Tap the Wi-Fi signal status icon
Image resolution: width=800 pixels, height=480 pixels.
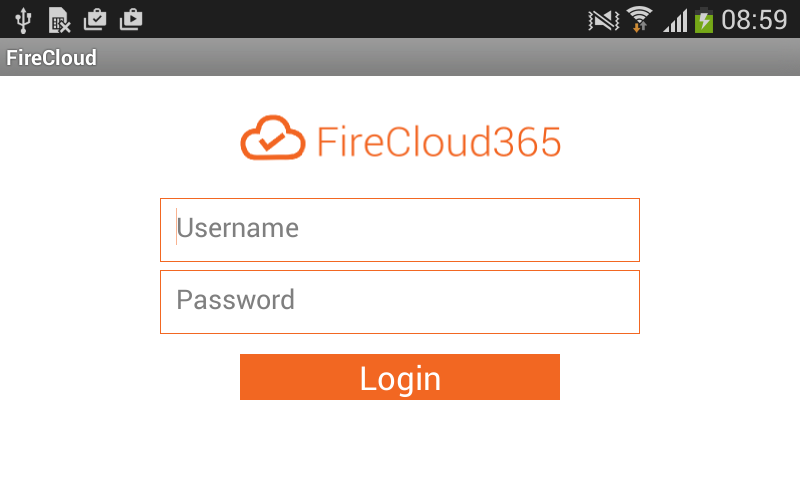(638, 19)
